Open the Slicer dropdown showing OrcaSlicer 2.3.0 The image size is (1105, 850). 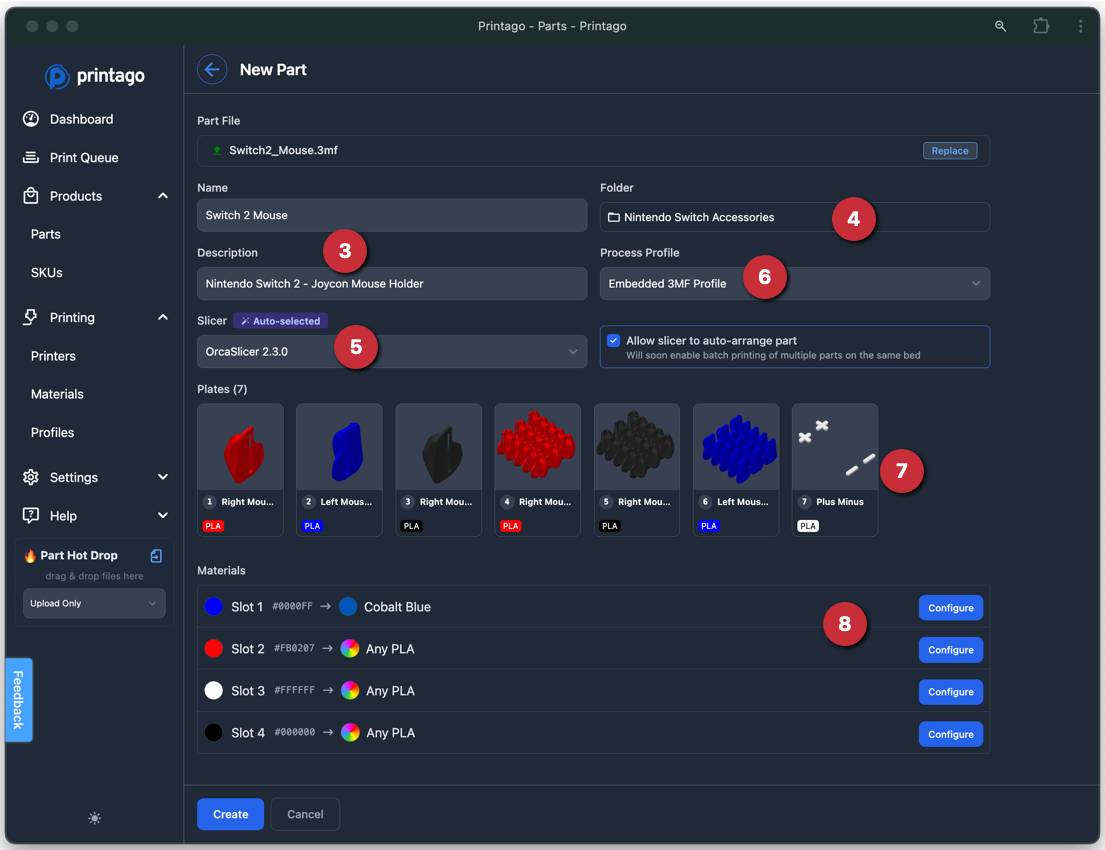click(392, 352)
